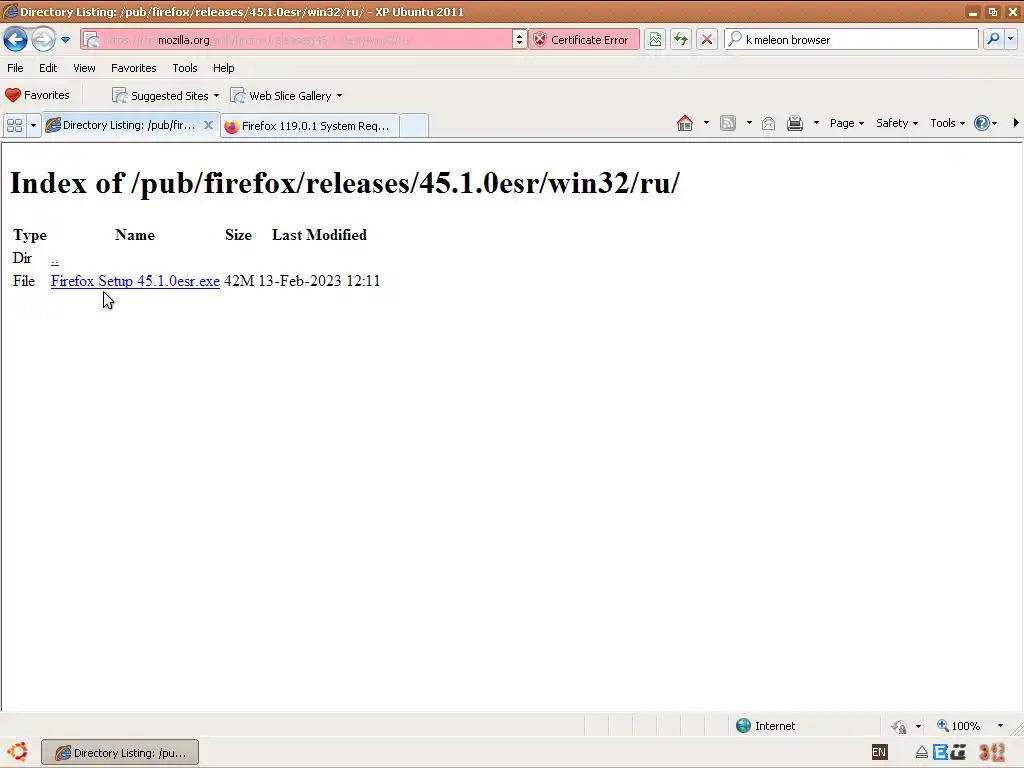Open Web Slice Gallery dropdown
The image size is (1024, 768).
(286, 96)
